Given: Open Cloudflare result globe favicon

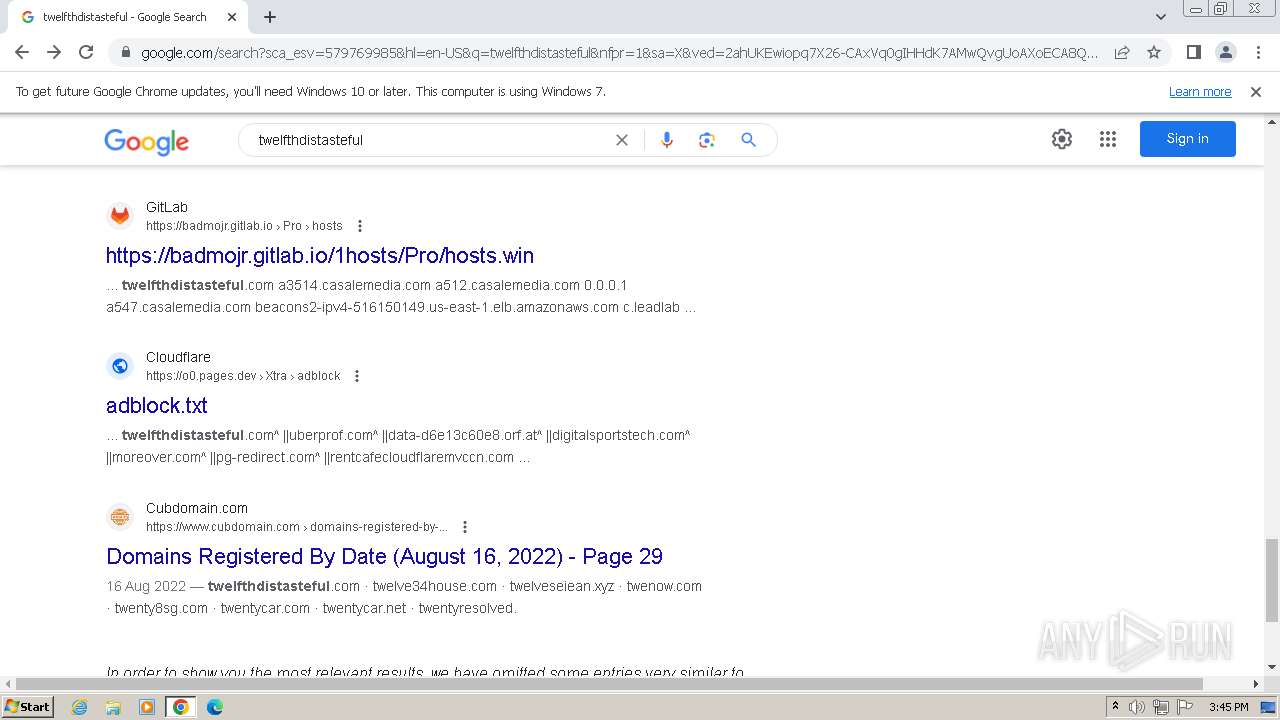Looking at the screenshot, I should [120, 366].
